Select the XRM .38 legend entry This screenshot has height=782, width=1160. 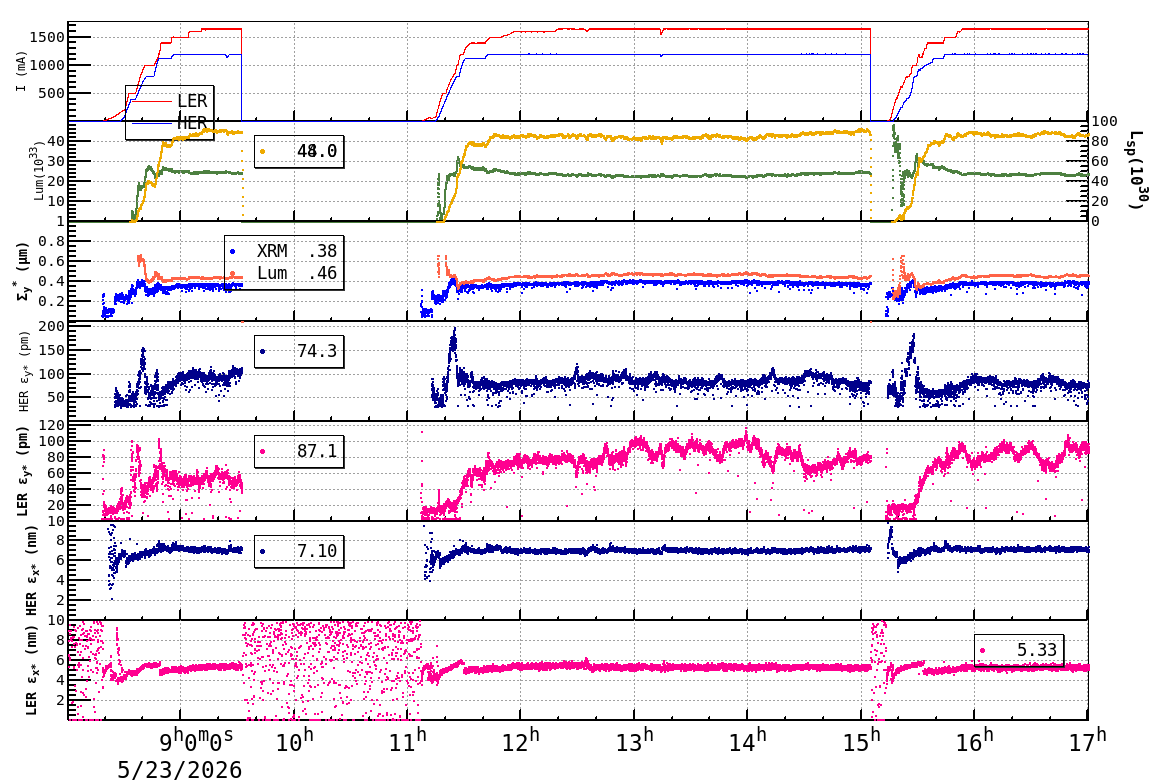point(283,251)
